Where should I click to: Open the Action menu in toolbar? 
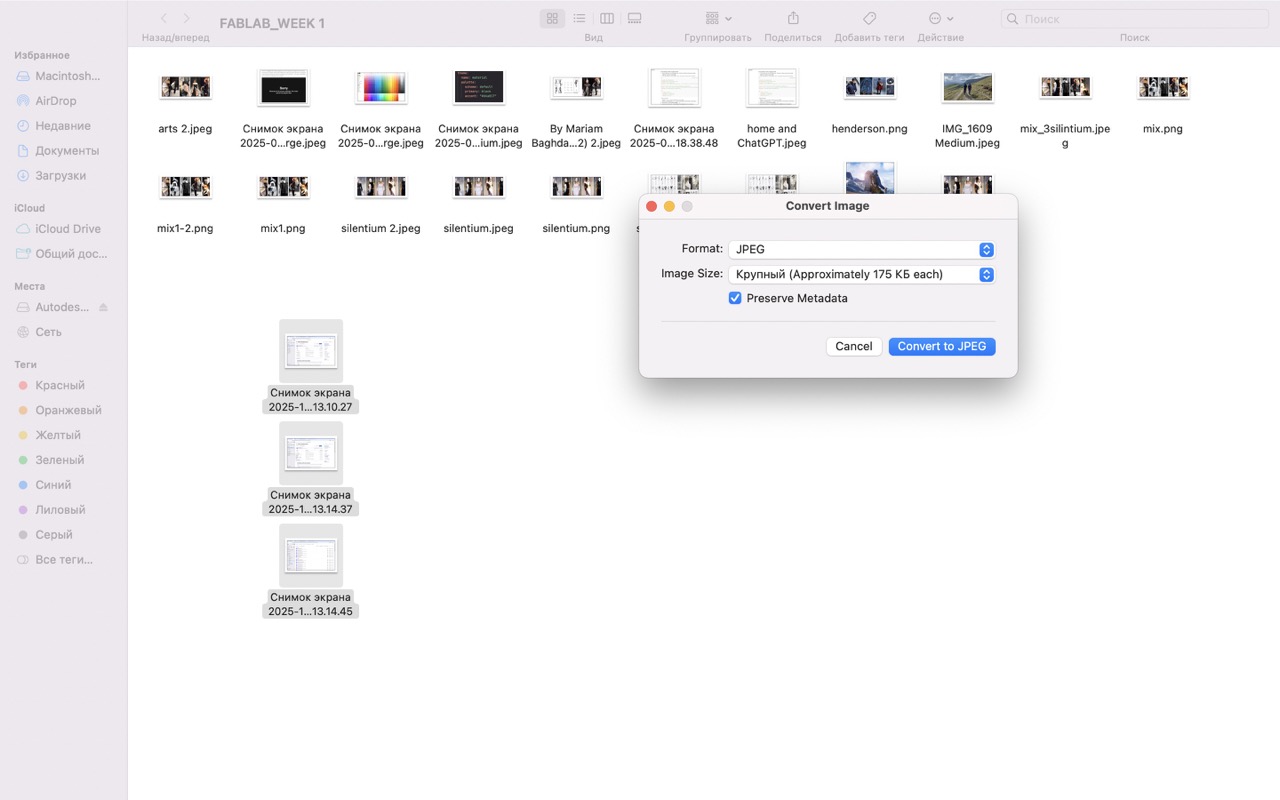tap(941, 18)
